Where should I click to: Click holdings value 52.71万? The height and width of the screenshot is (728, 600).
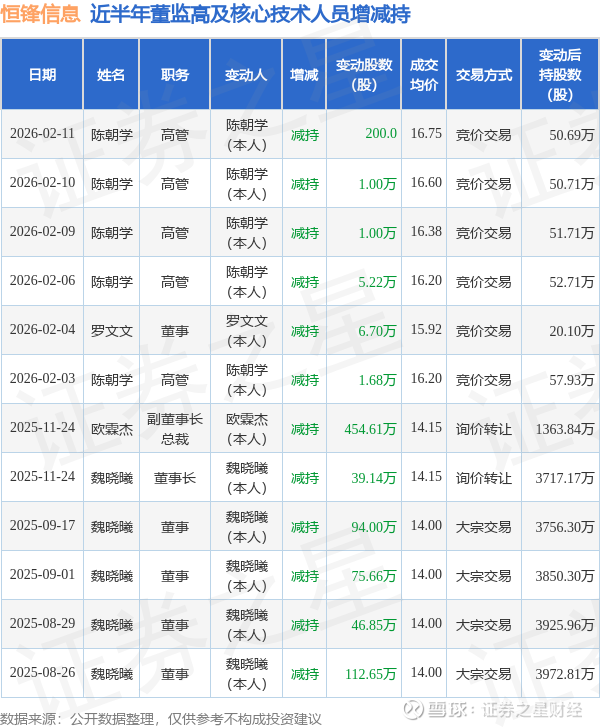(x=572, y=282)
